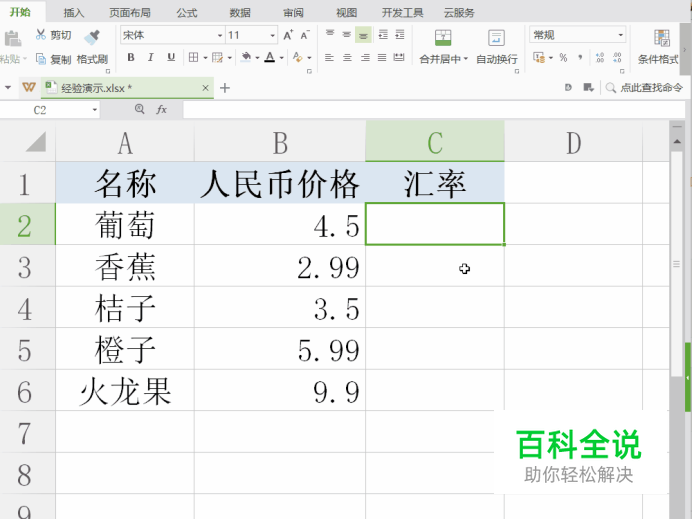
Task: Open the 数据 tab
Action: 240,13
